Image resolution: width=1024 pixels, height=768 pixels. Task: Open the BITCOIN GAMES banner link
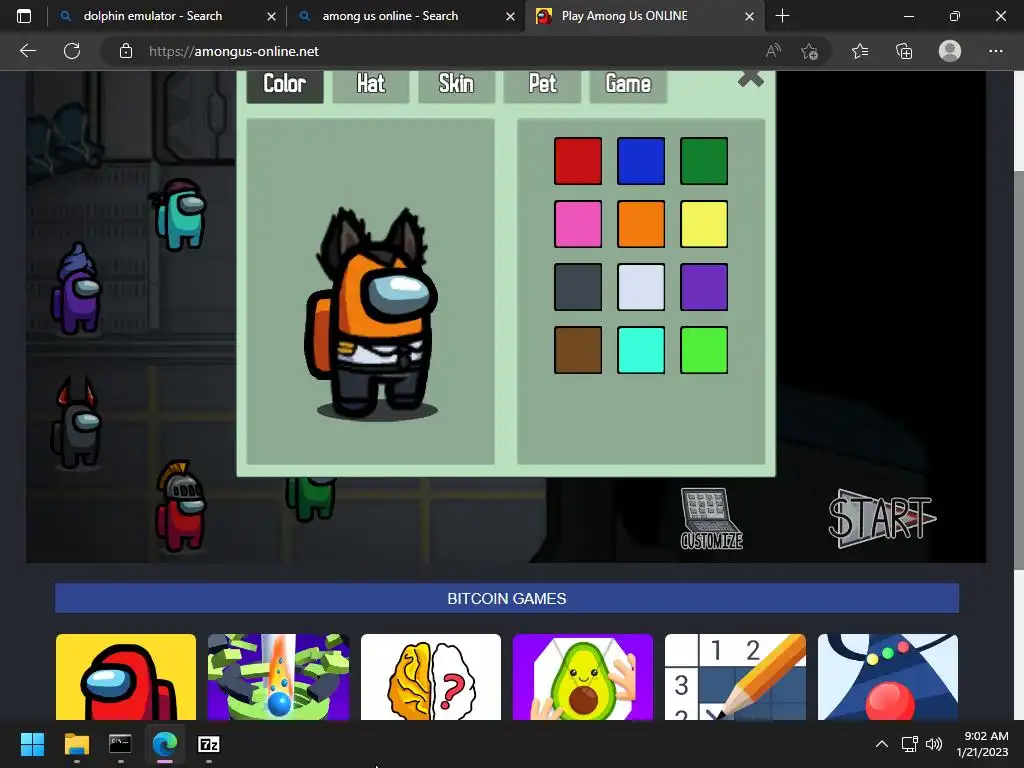[x=507, y=598]
